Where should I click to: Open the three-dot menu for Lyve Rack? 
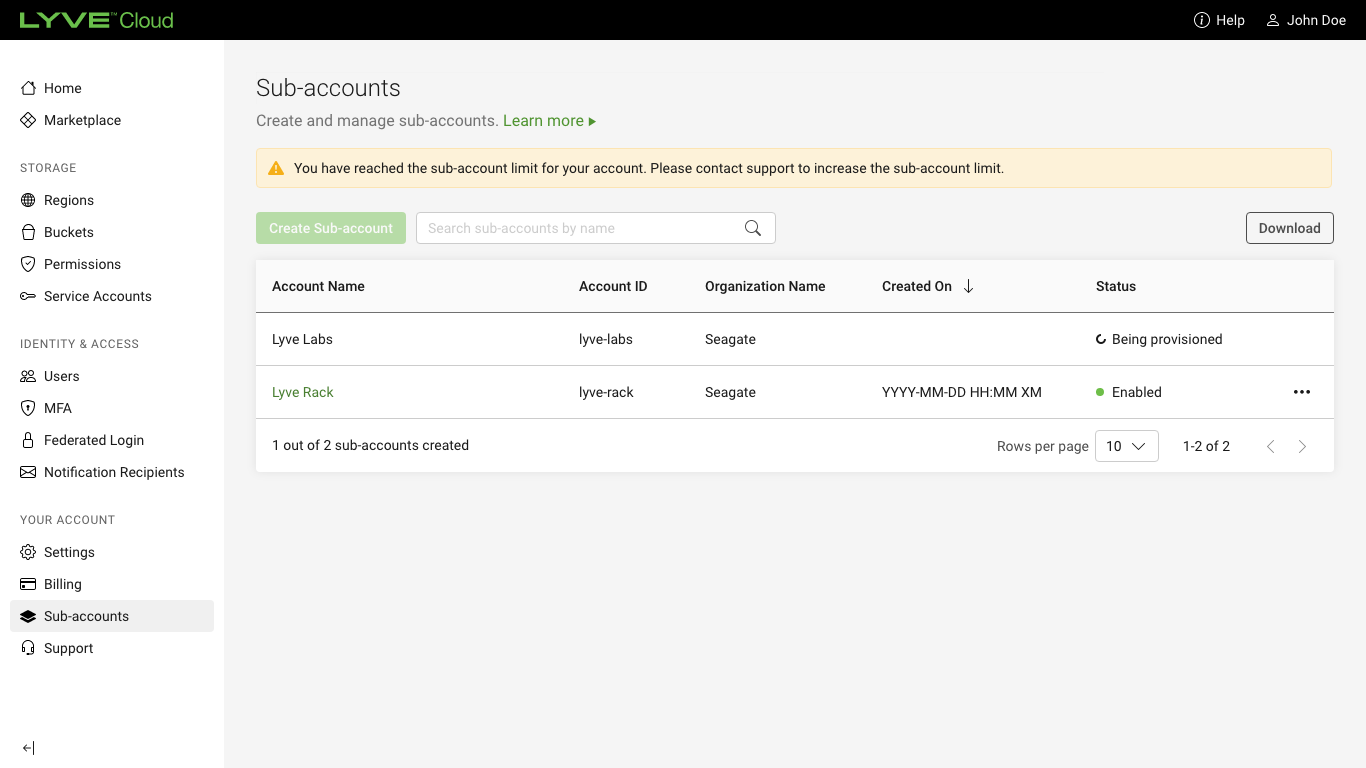1301,392
